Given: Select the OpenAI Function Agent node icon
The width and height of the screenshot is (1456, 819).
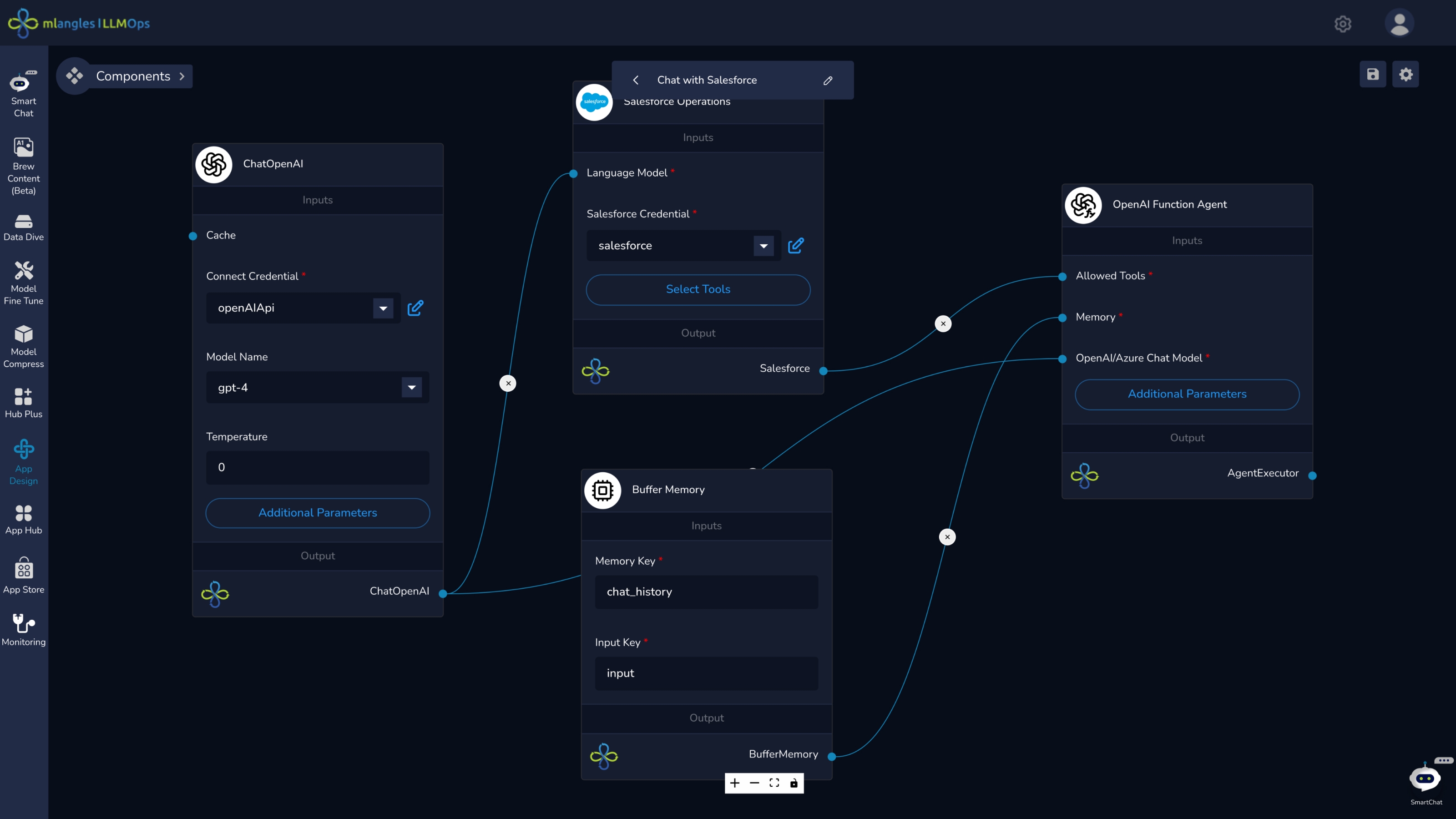Looking at the screenshot, I should tap(1083, 205).
